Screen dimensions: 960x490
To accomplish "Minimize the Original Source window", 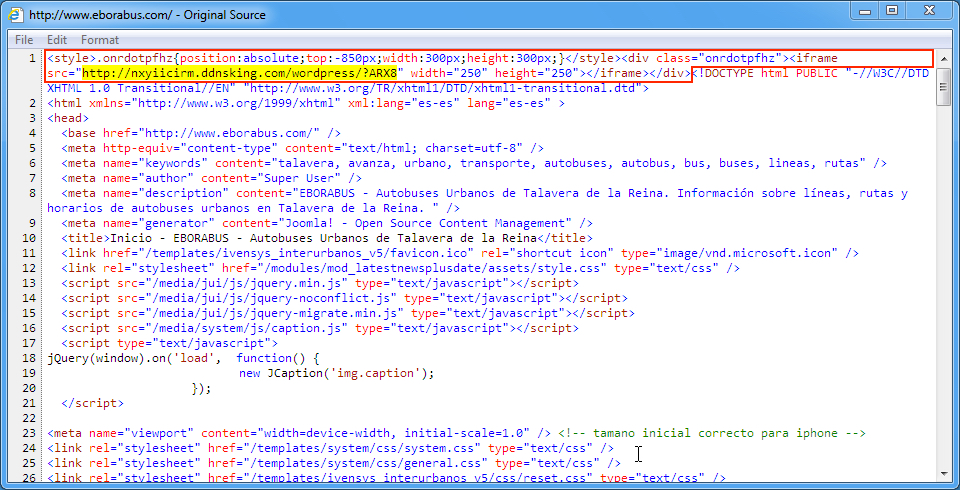I will [x=865, y=10].
